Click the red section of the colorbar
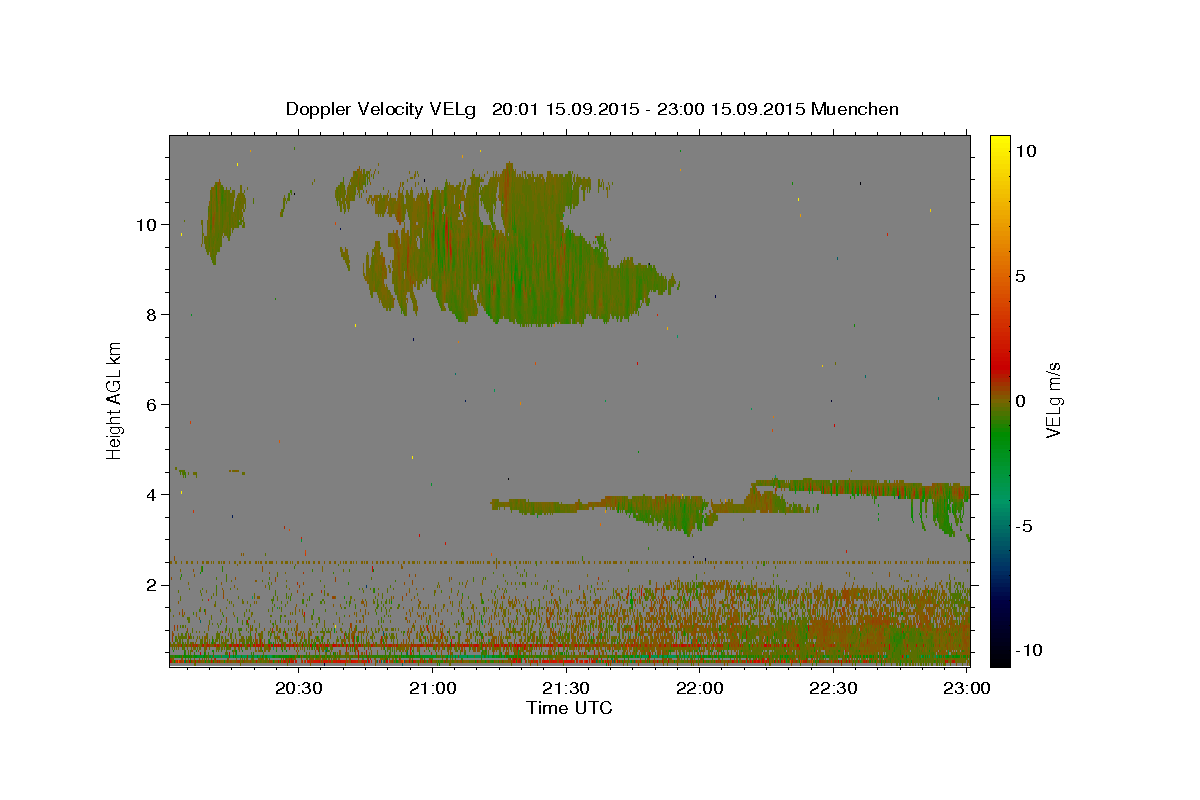The image size is (1200, 800). tap(999, 365)
